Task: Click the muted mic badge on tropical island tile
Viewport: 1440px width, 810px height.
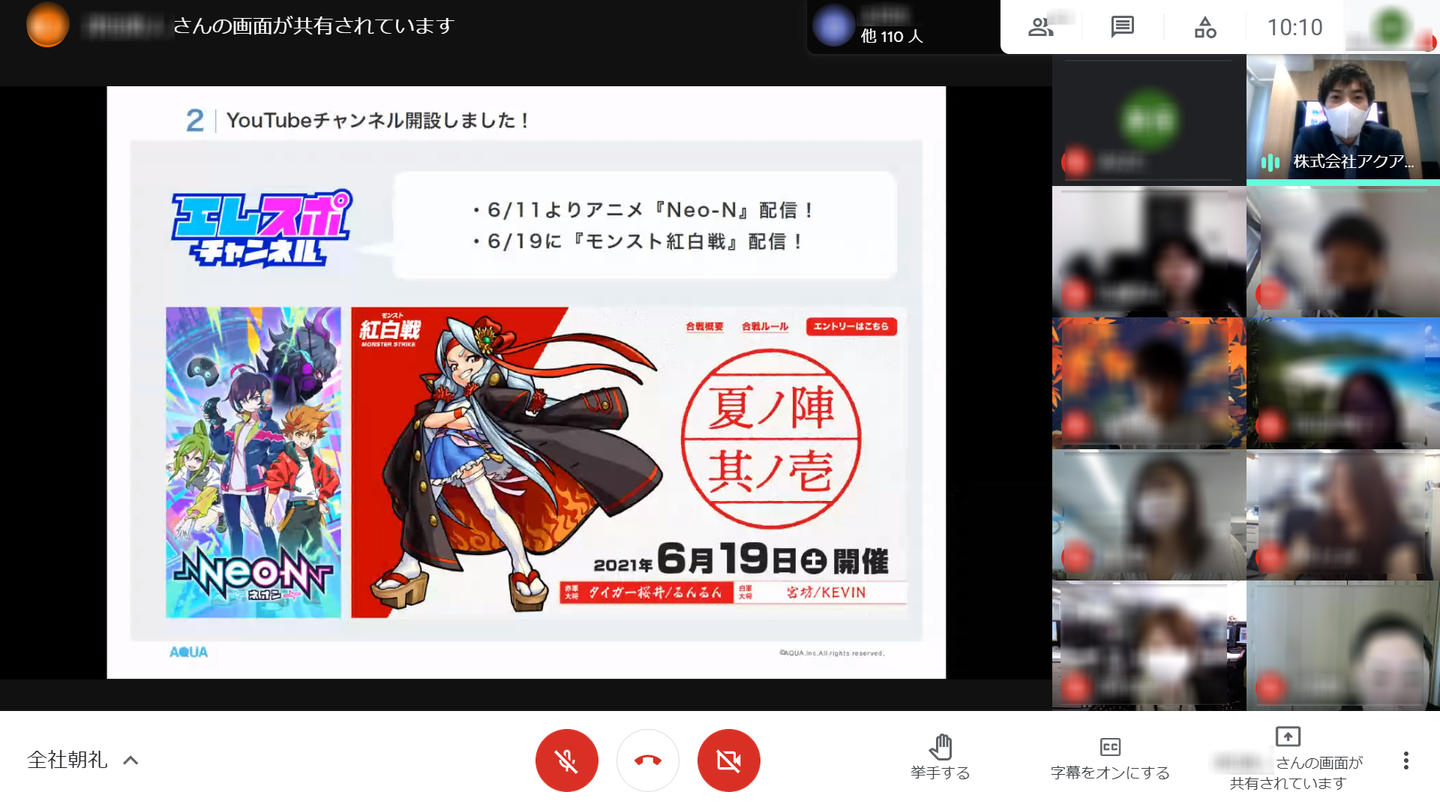Action: click(x=1270, y=426)
